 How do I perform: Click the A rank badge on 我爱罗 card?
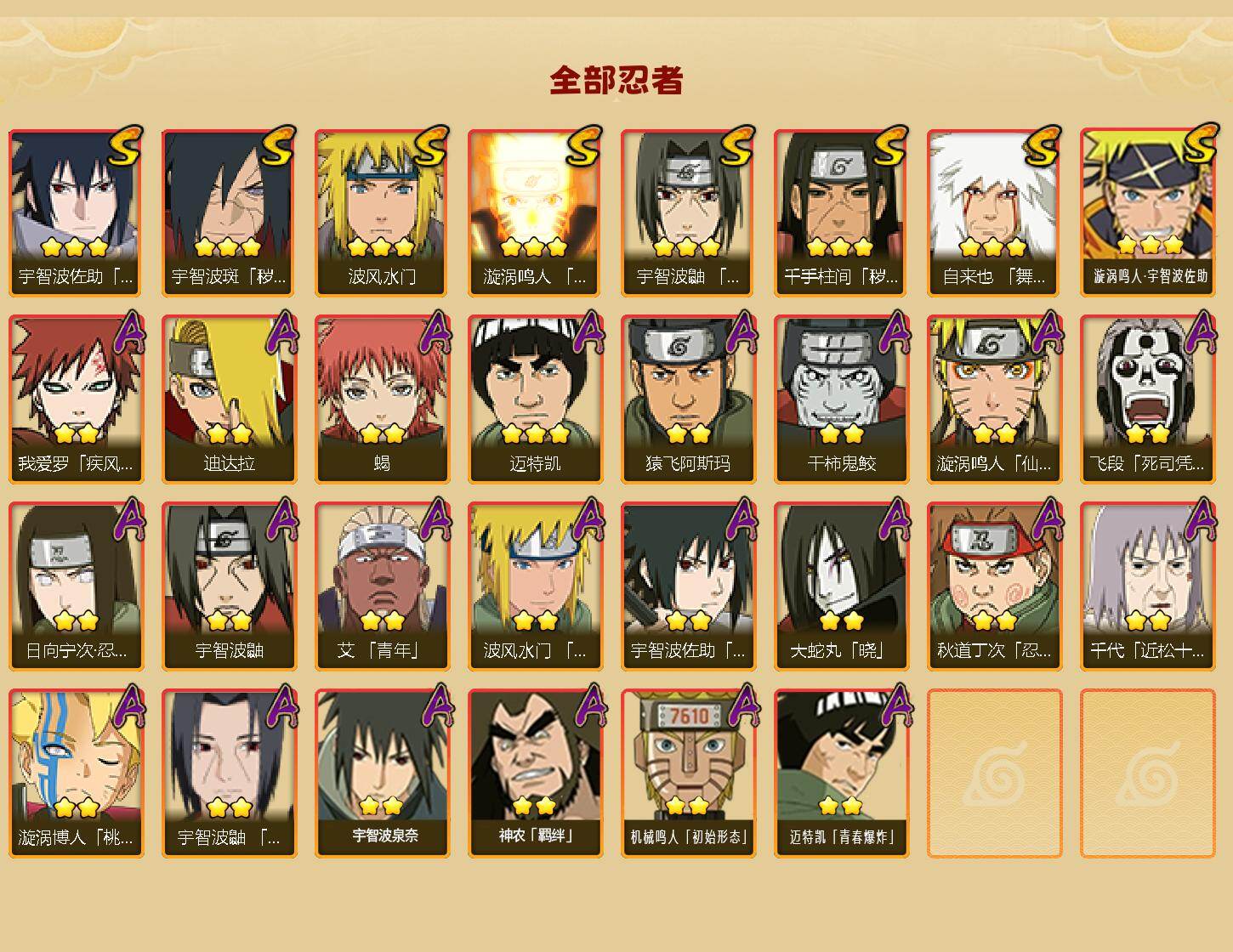tap(128, 332)
